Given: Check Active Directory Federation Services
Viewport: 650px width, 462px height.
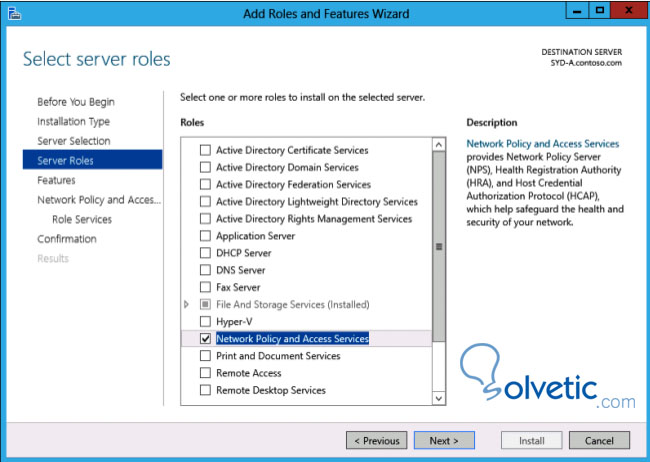Looking at the screenshot, I should pyautogui.click(x=205, y=184).
